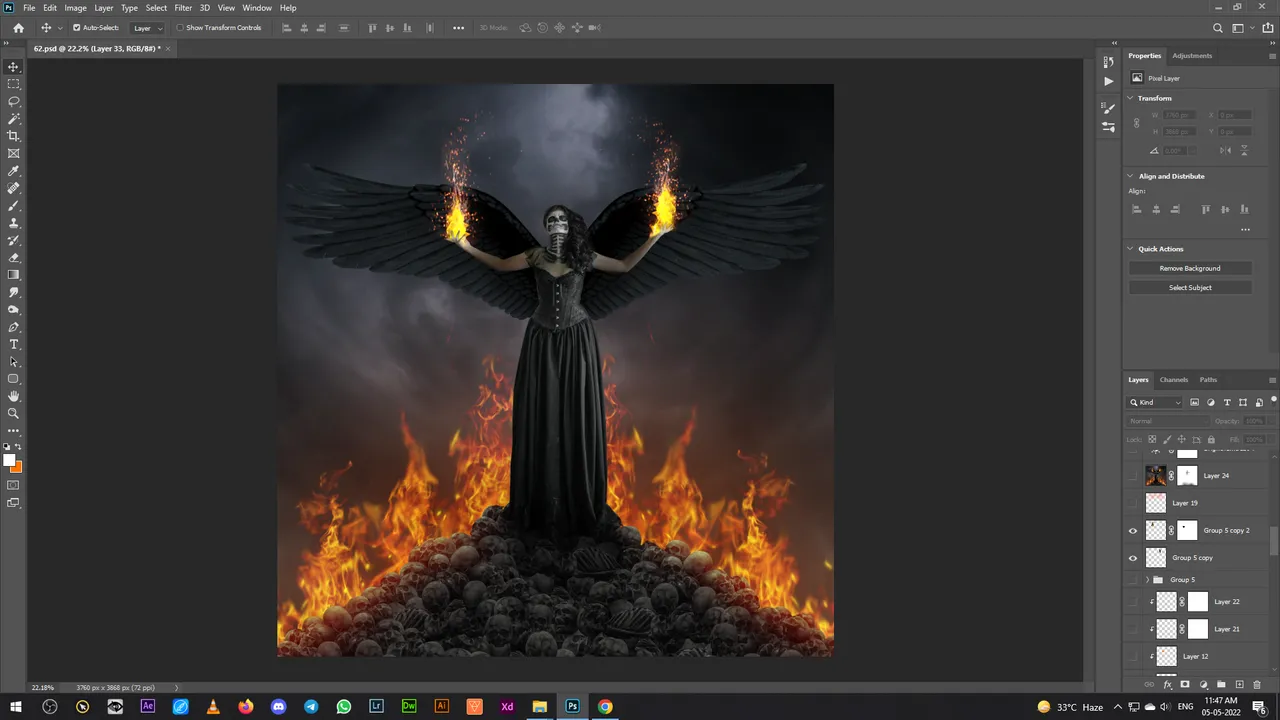Viewport: 1280px width, 720px height.
Task: Click the white foreground color swatch
Action: click(10, 461)
